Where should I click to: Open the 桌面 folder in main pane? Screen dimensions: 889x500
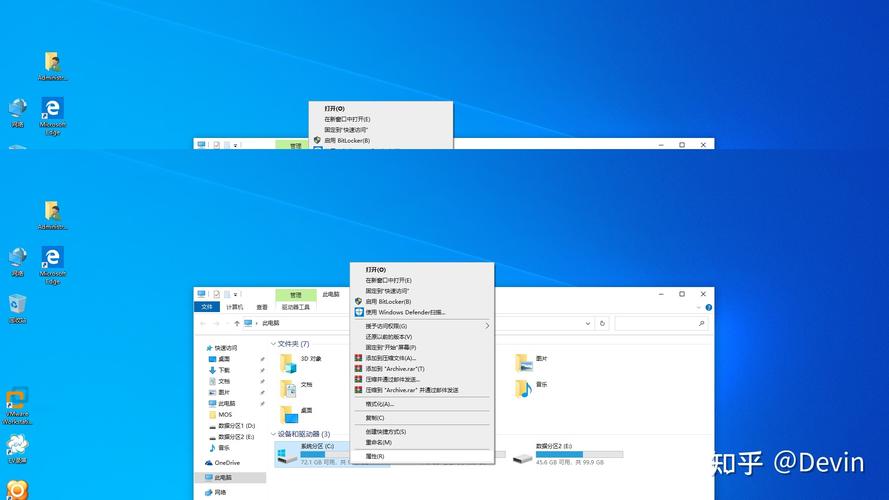click(297, 414)
